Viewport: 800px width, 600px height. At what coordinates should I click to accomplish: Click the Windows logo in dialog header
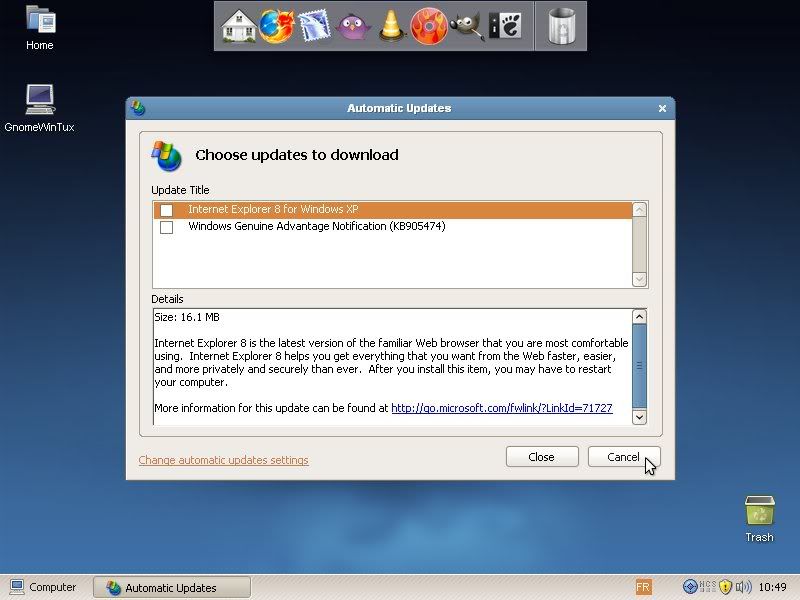[167, 156]
